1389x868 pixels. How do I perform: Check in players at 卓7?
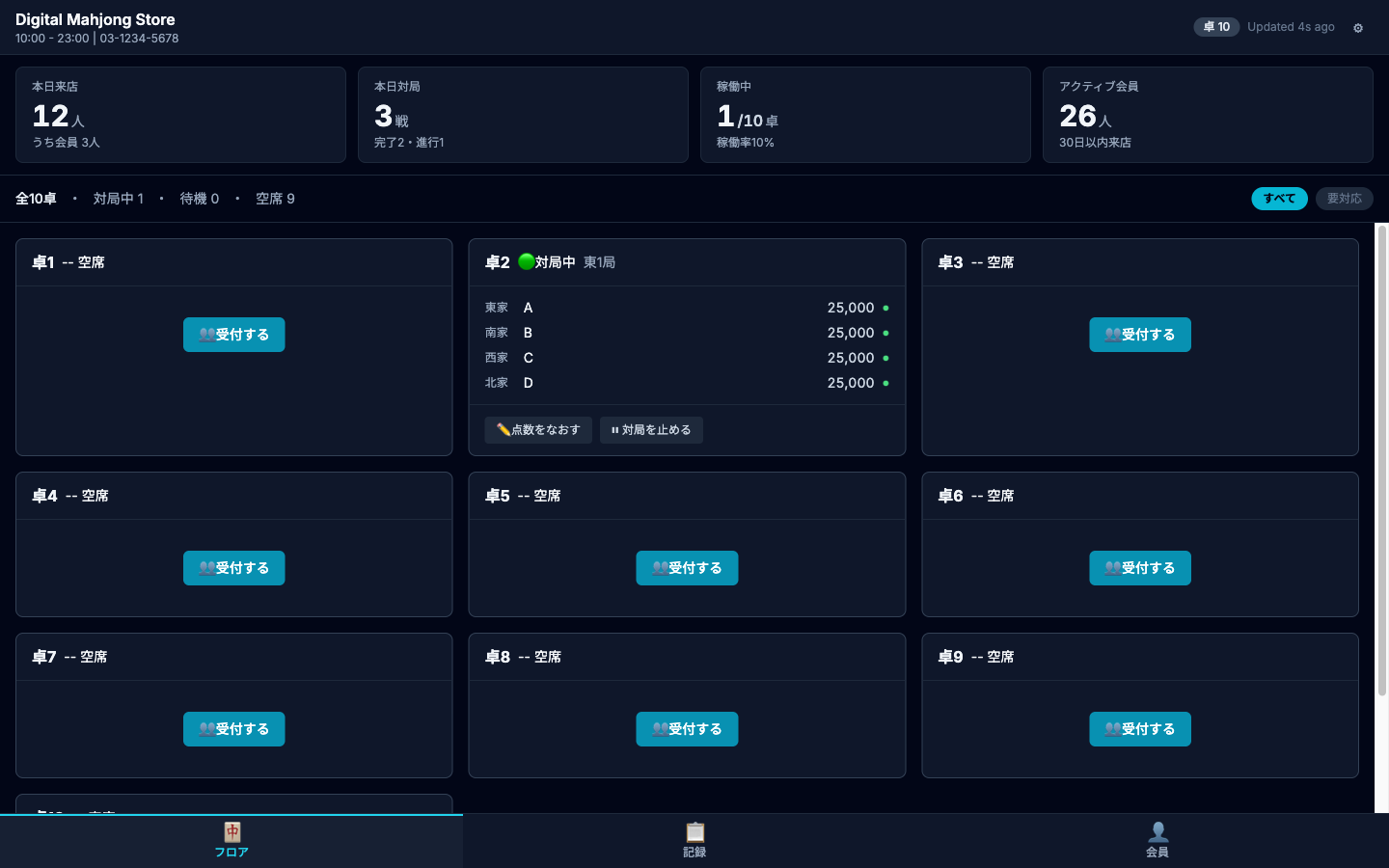tap(234, 729)
